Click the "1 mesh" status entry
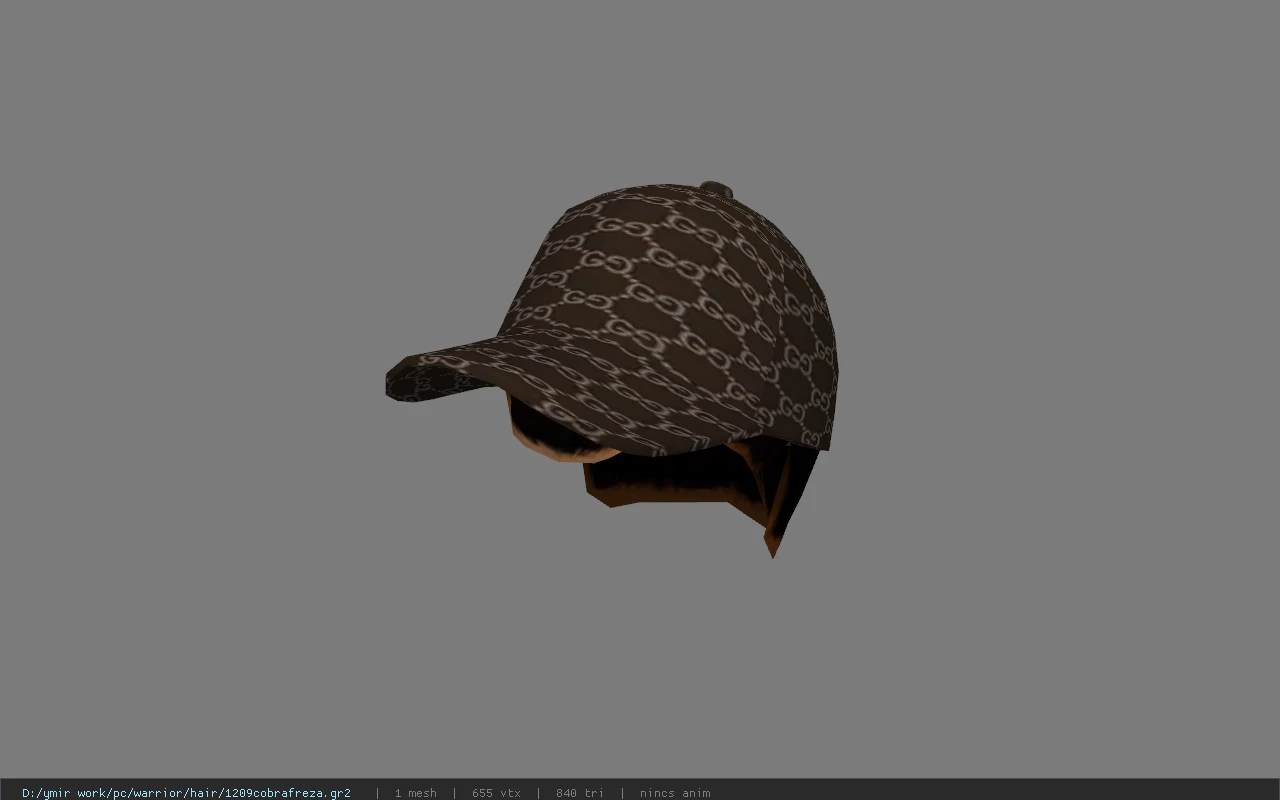Image resolution: width=1280 pixels, height=800 pixels. click(415, 793)
